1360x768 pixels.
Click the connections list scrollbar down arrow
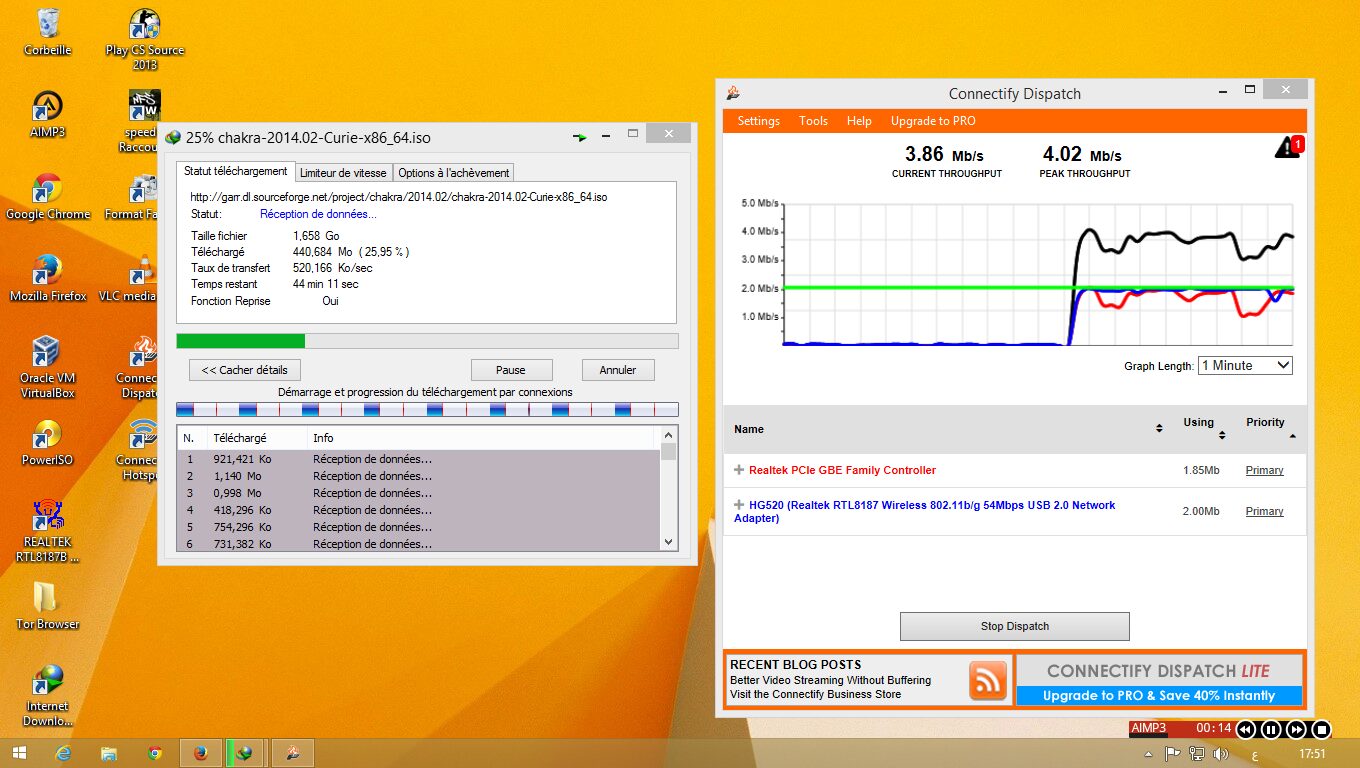pos(669,541)
